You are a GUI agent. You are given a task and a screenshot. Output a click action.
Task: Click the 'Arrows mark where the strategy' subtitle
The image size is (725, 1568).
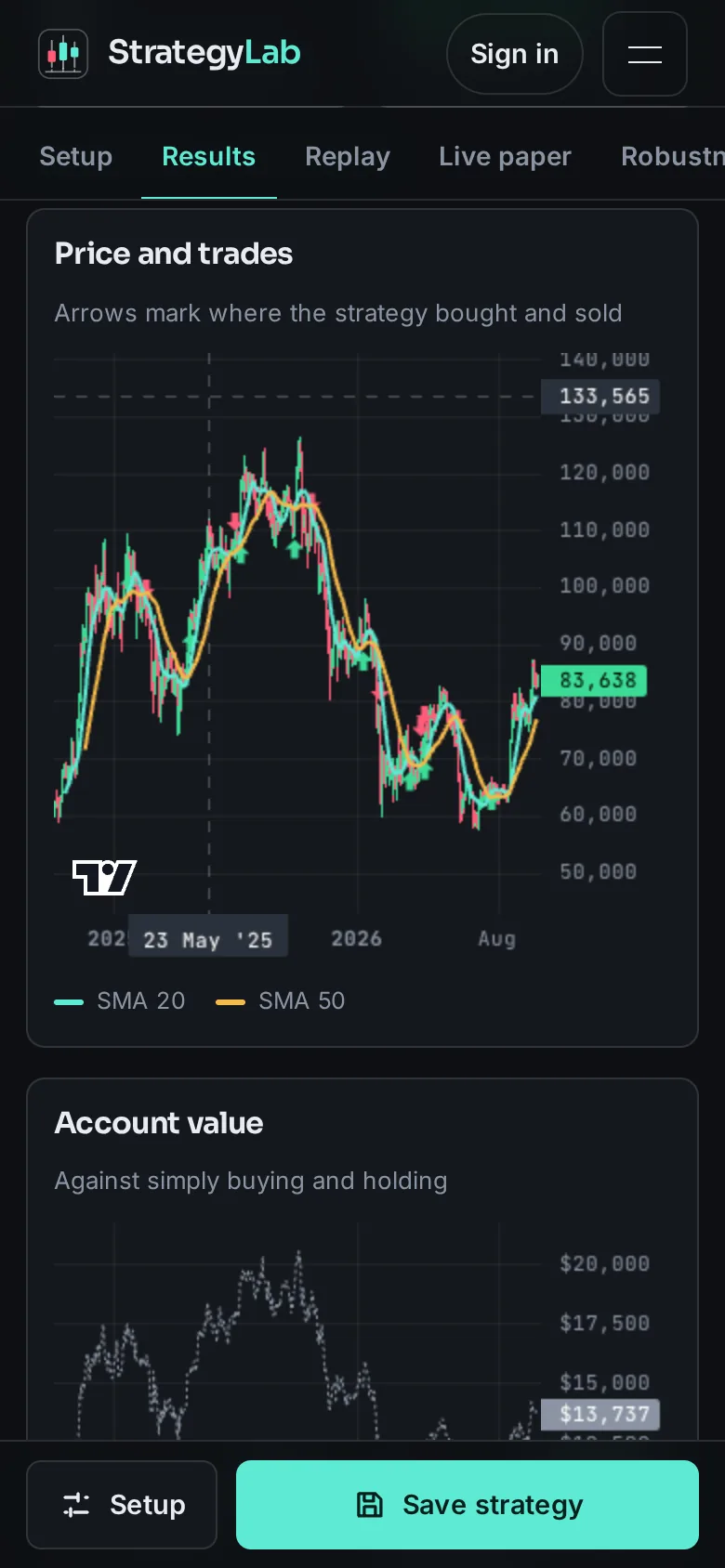point(338,313)
